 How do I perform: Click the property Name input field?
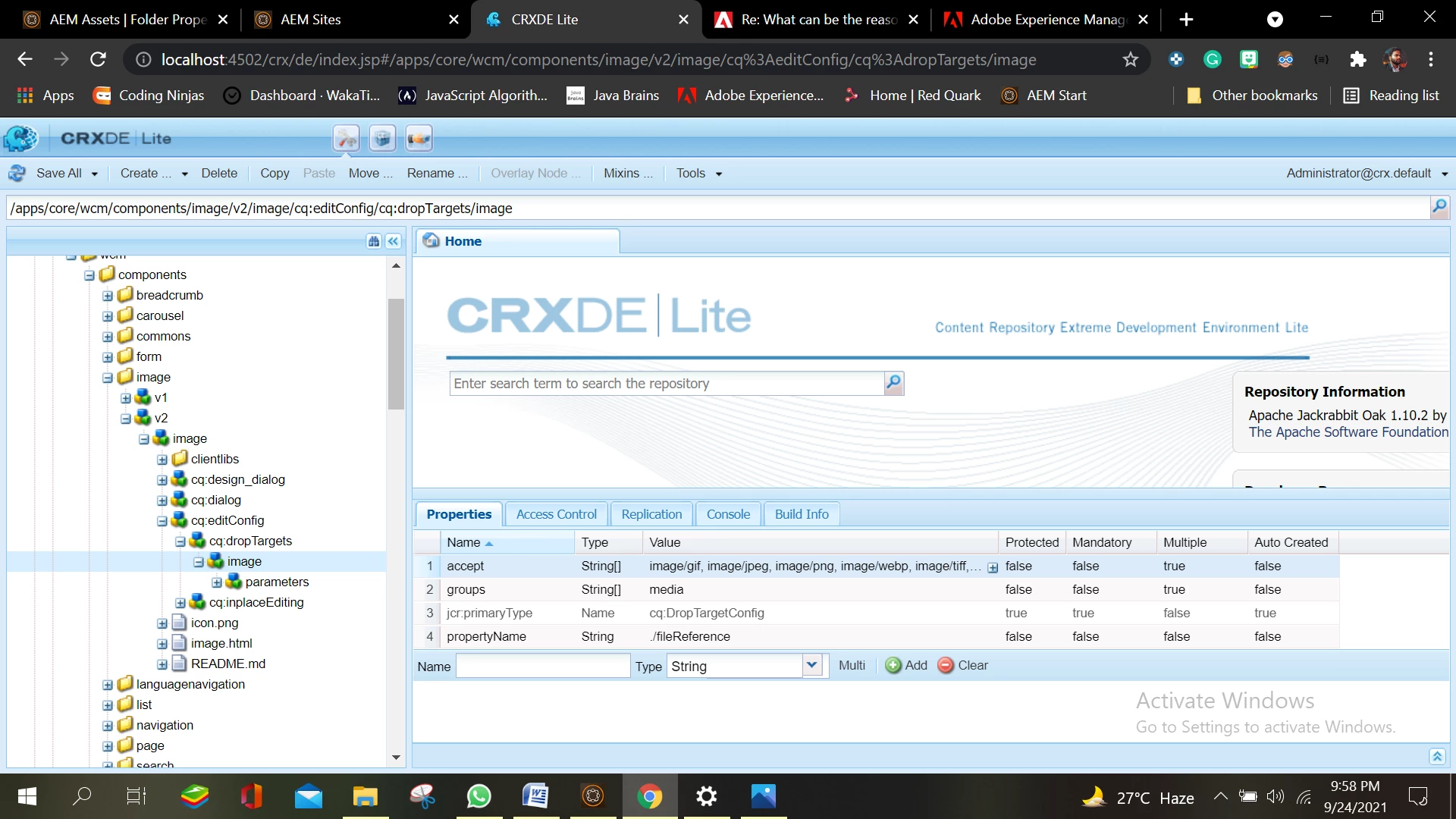(543, 666)
